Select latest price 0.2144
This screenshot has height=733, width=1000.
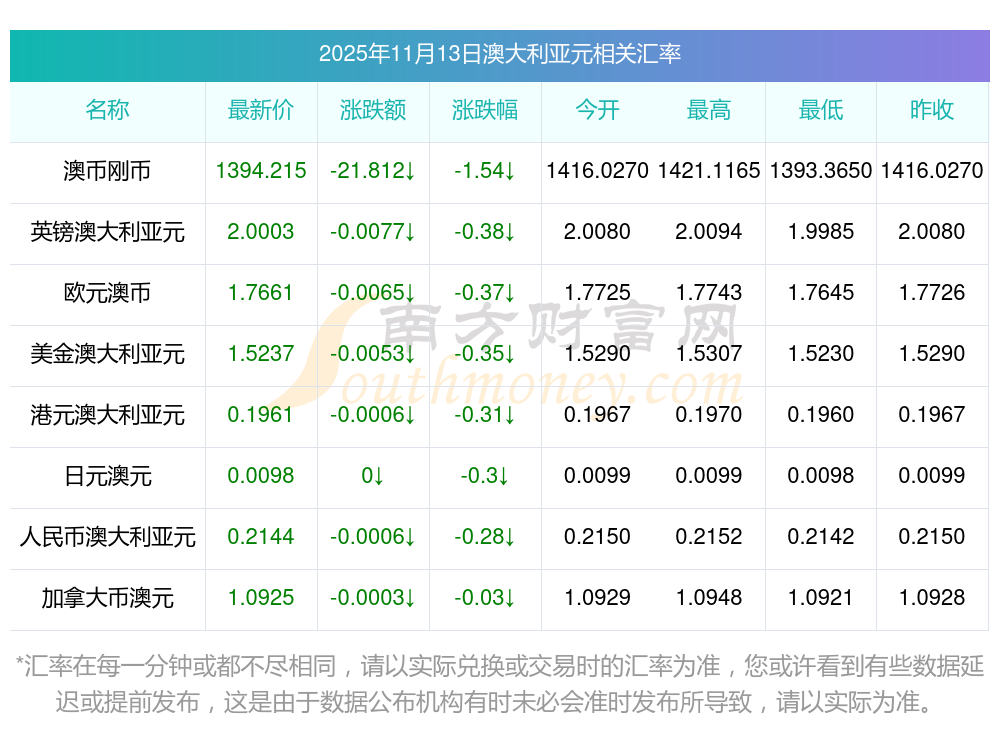(x=261, y=537)
